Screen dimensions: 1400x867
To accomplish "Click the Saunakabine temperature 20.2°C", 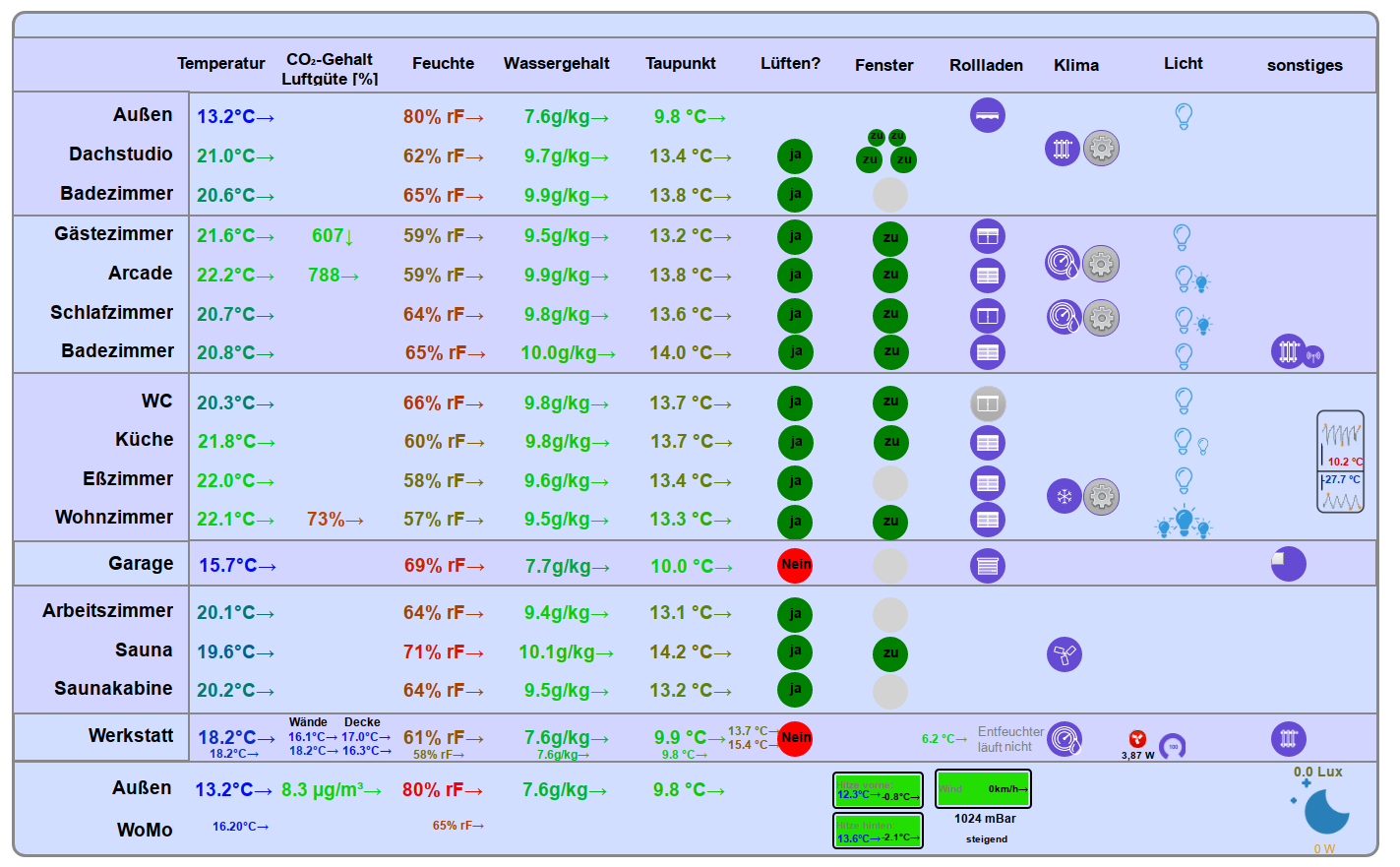I will 235,691.
